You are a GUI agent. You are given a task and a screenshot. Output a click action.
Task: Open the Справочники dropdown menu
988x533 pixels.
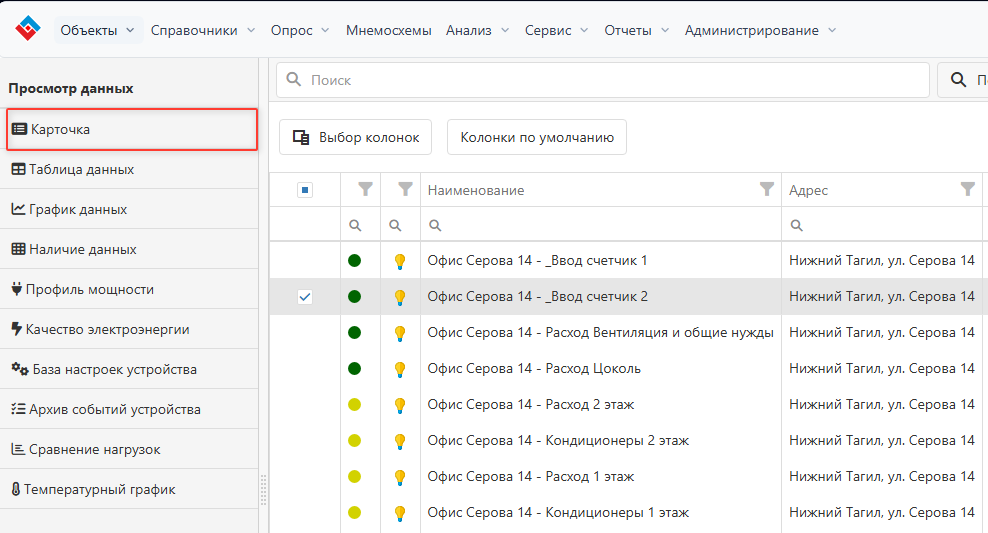203,30
